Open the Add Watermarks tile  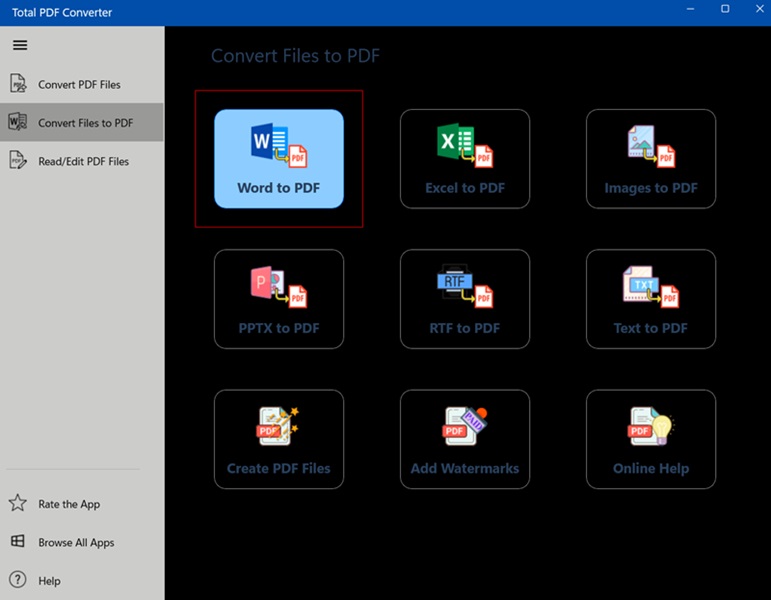[x=465, y=439]
